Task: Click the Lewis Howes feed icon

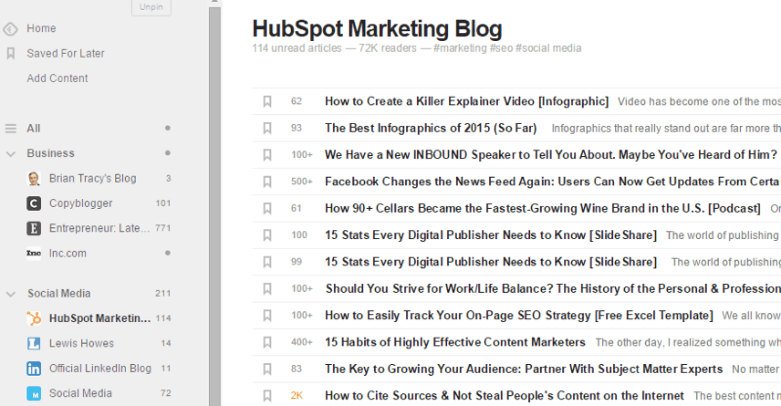Action: (x=33, y=343)
